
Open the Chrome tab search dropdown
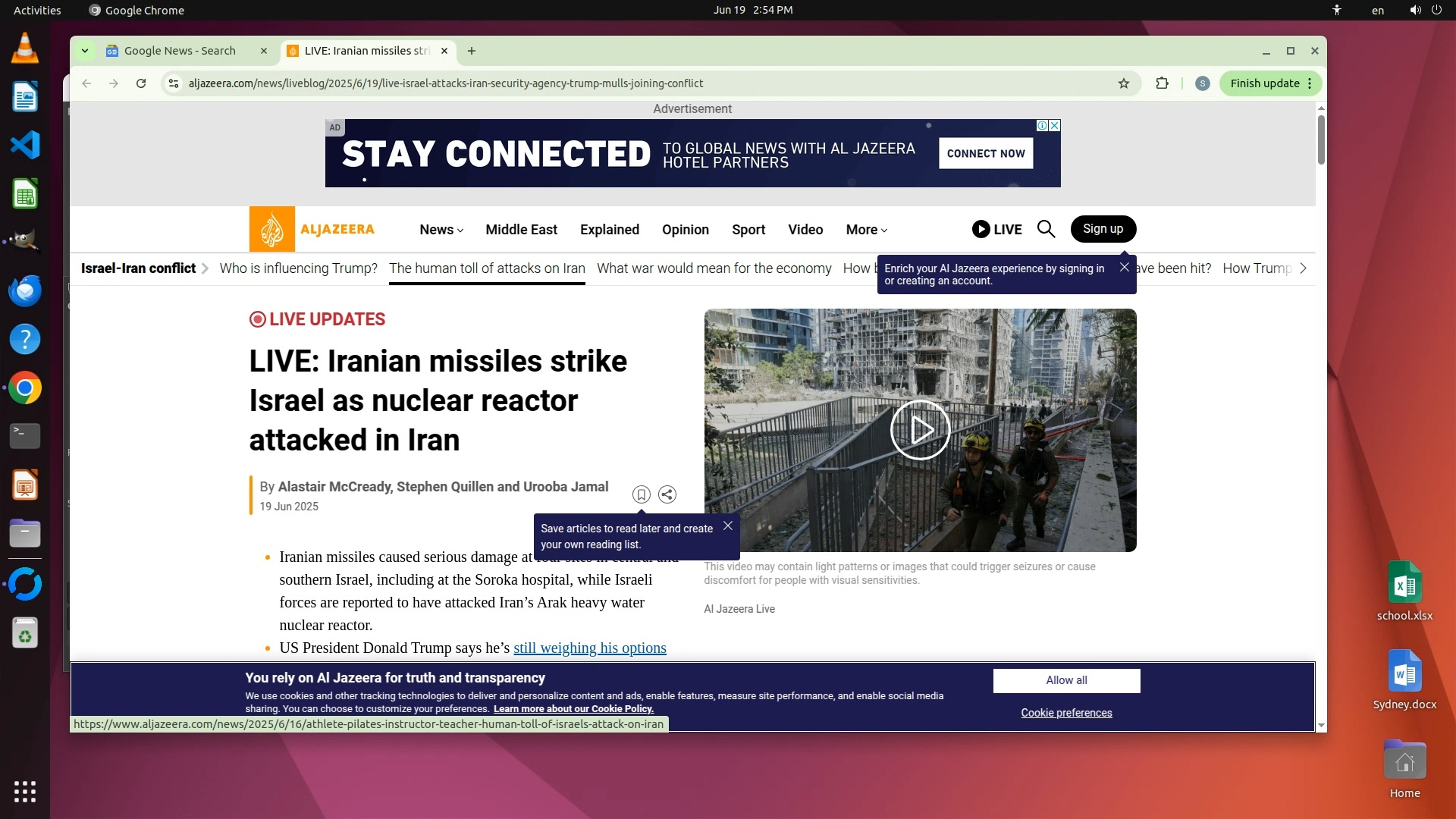tap(85, 51)
